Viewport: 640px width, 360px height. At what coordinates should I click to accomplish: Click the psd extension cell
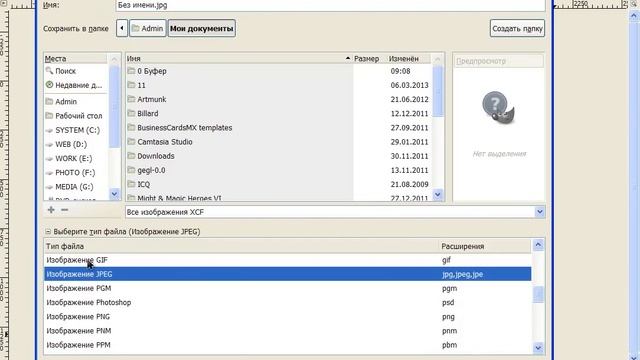click(x=448, y=302)
